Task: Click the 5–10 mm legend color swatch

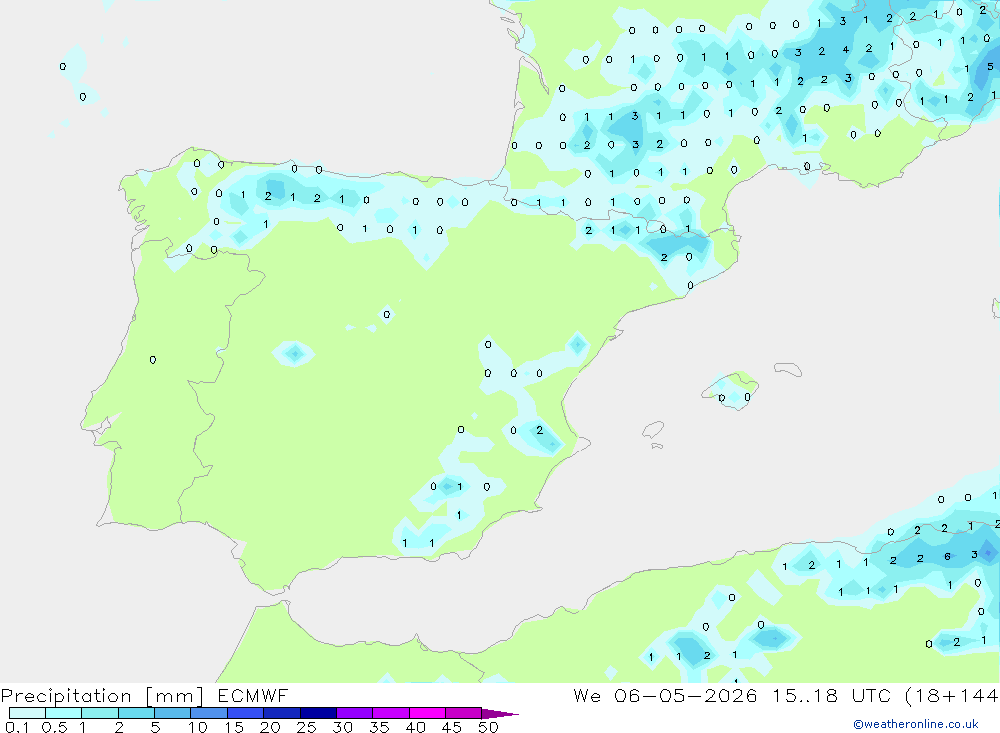Action: pyautogui.click(x=173, y=713)
